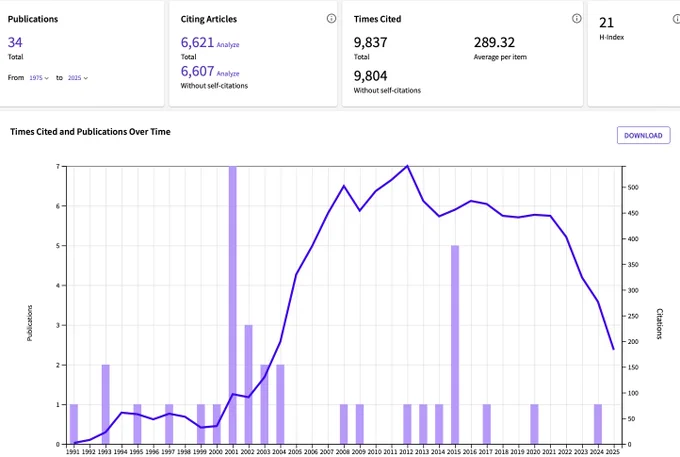The height and width of the screenshot is (457, 680).
Task: Select the 2024 publications bar
Action: coord(598,424)
